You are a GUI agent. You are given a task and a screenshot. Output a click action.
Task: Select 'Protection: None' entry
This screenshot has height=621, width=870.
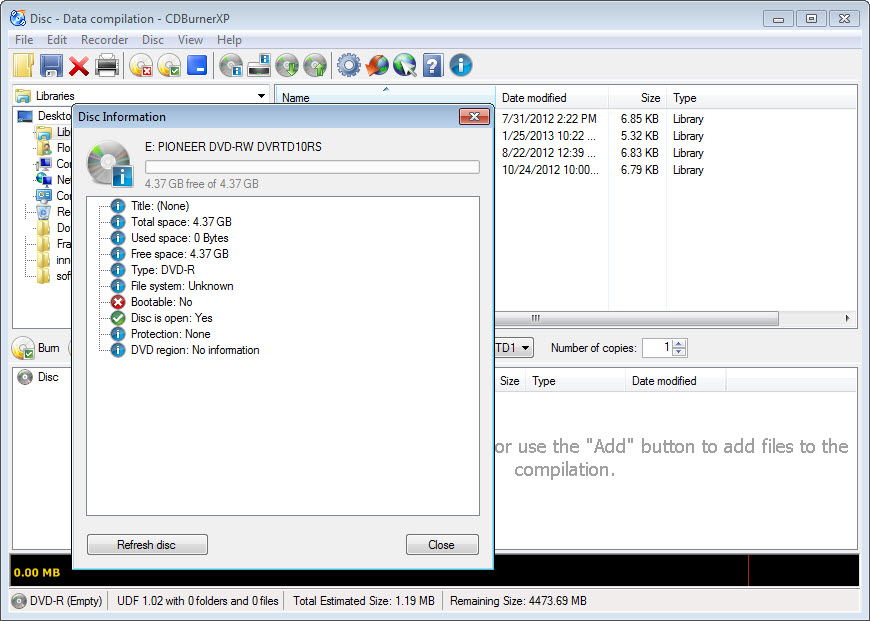pos(170,334)
